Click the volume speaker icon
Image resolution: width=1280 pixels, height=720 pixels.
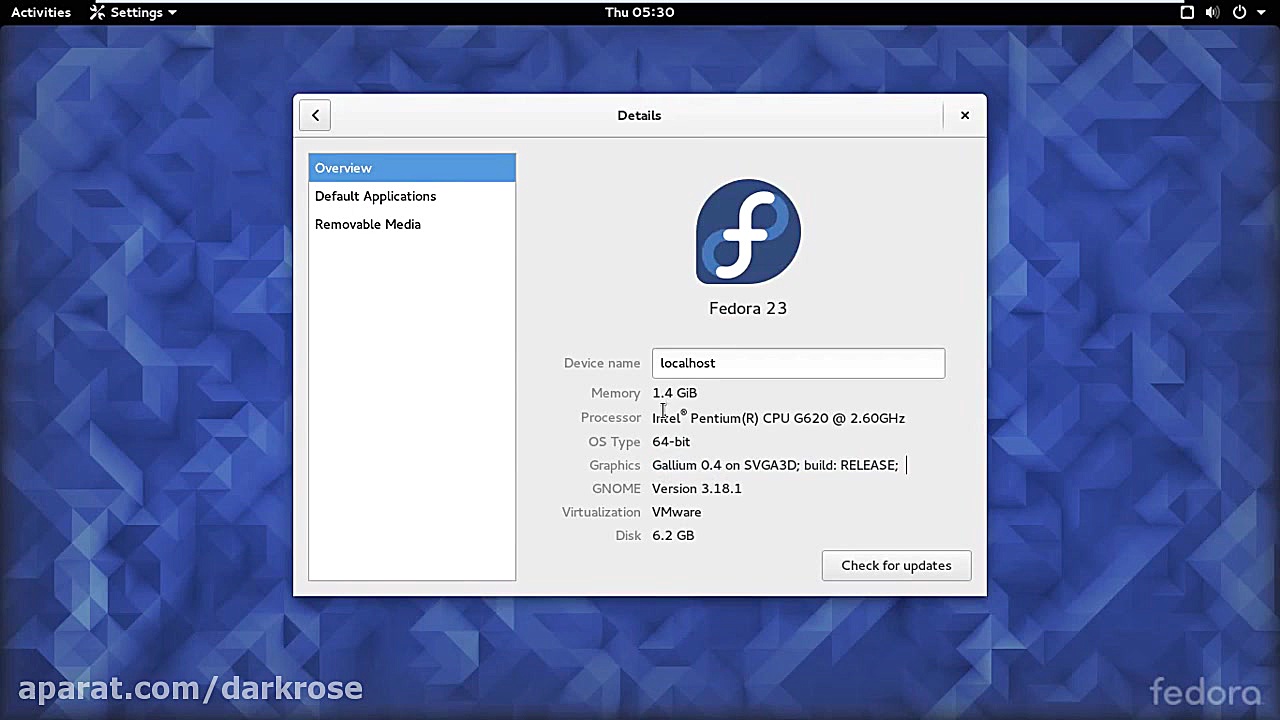click(x=1212, y=12)
